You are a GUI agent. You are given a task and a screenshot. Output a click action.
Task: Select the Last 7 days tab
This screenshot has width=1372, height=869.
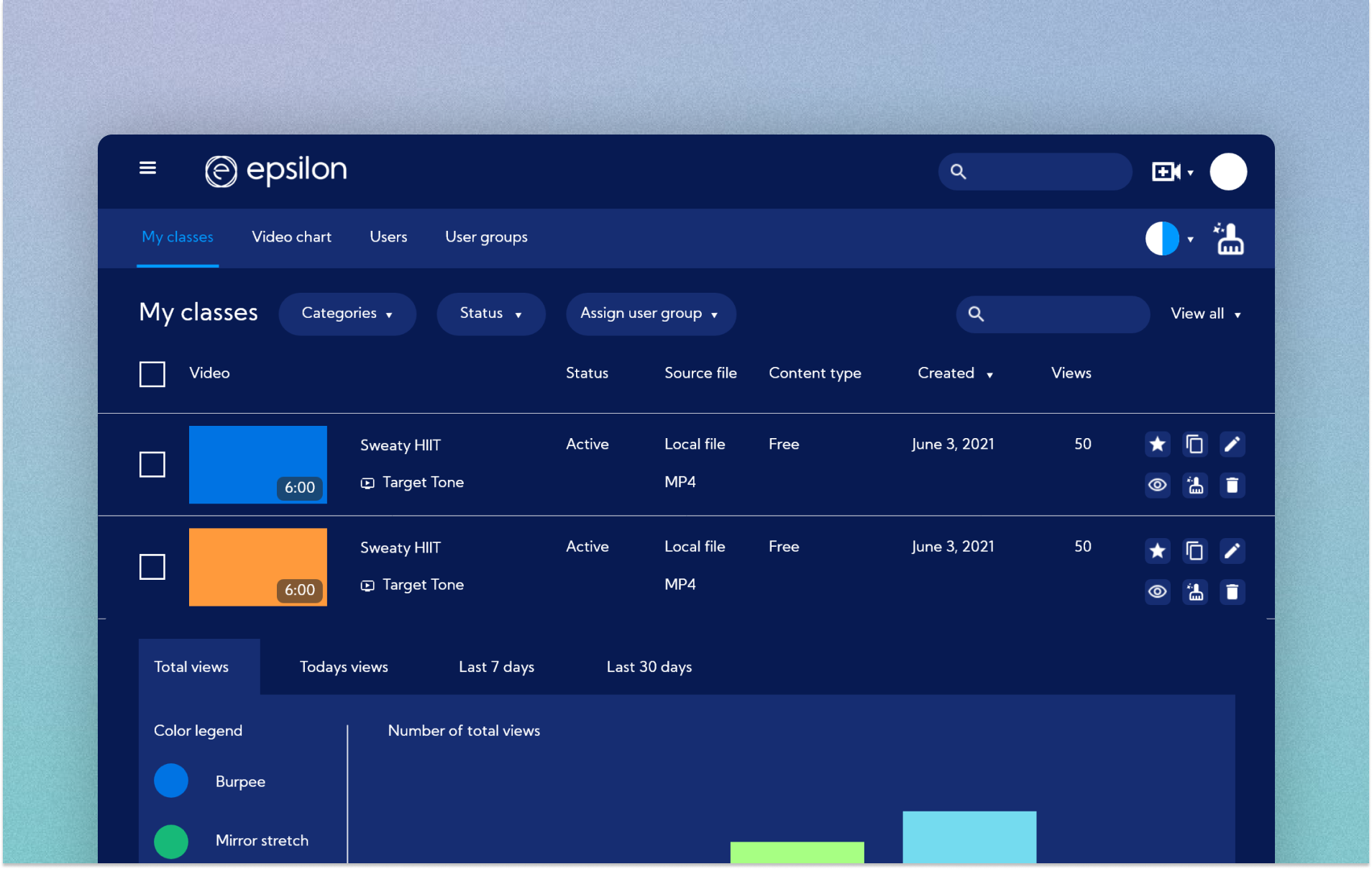(496, 667)
